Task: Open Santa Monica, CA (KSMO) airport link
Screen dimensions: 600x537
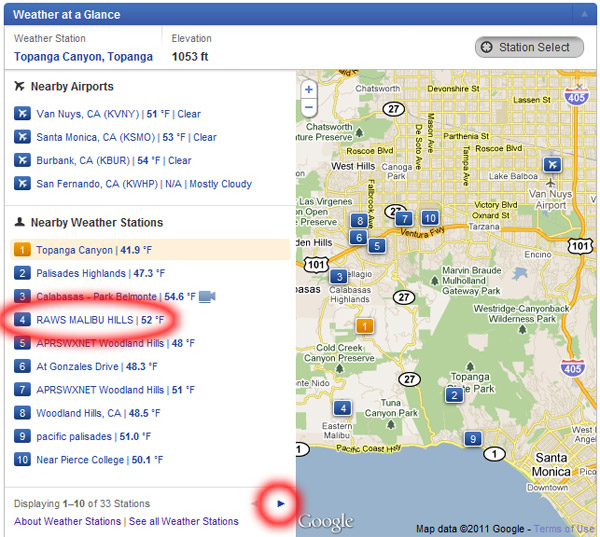Action: point(126,137)
